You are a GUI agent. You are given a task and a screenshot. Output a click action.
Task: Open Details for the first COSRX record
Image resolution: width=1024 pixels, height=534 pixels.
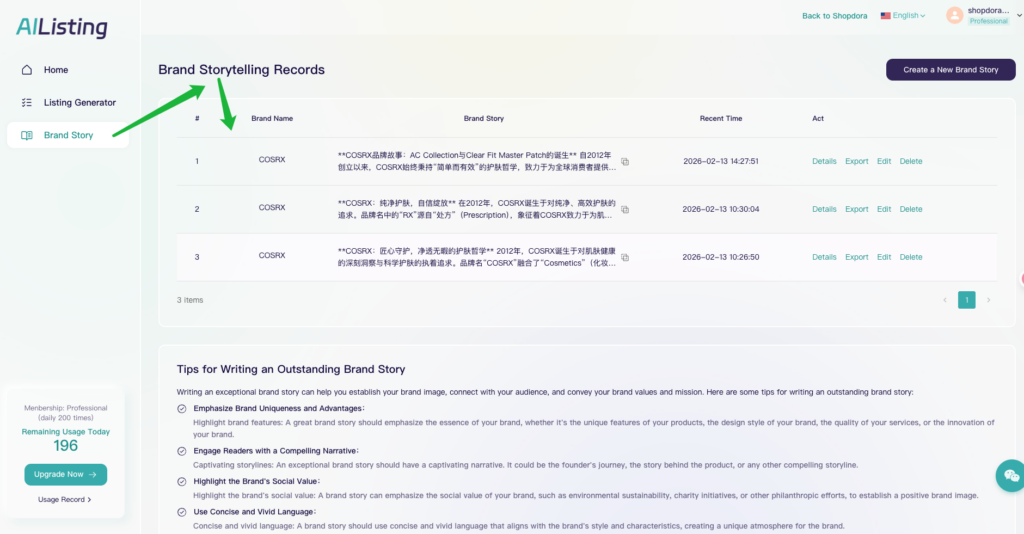(x=824, y=162)
